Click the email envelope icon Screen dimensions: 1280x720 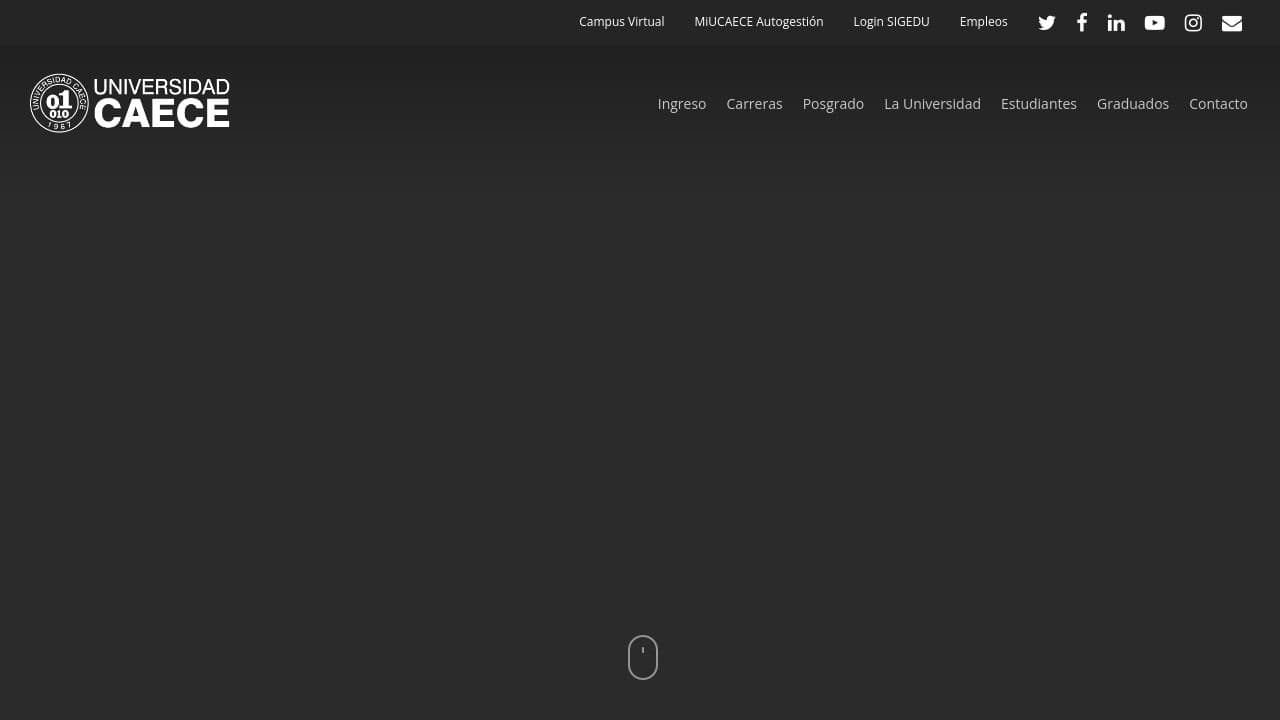click(1231, 22)
